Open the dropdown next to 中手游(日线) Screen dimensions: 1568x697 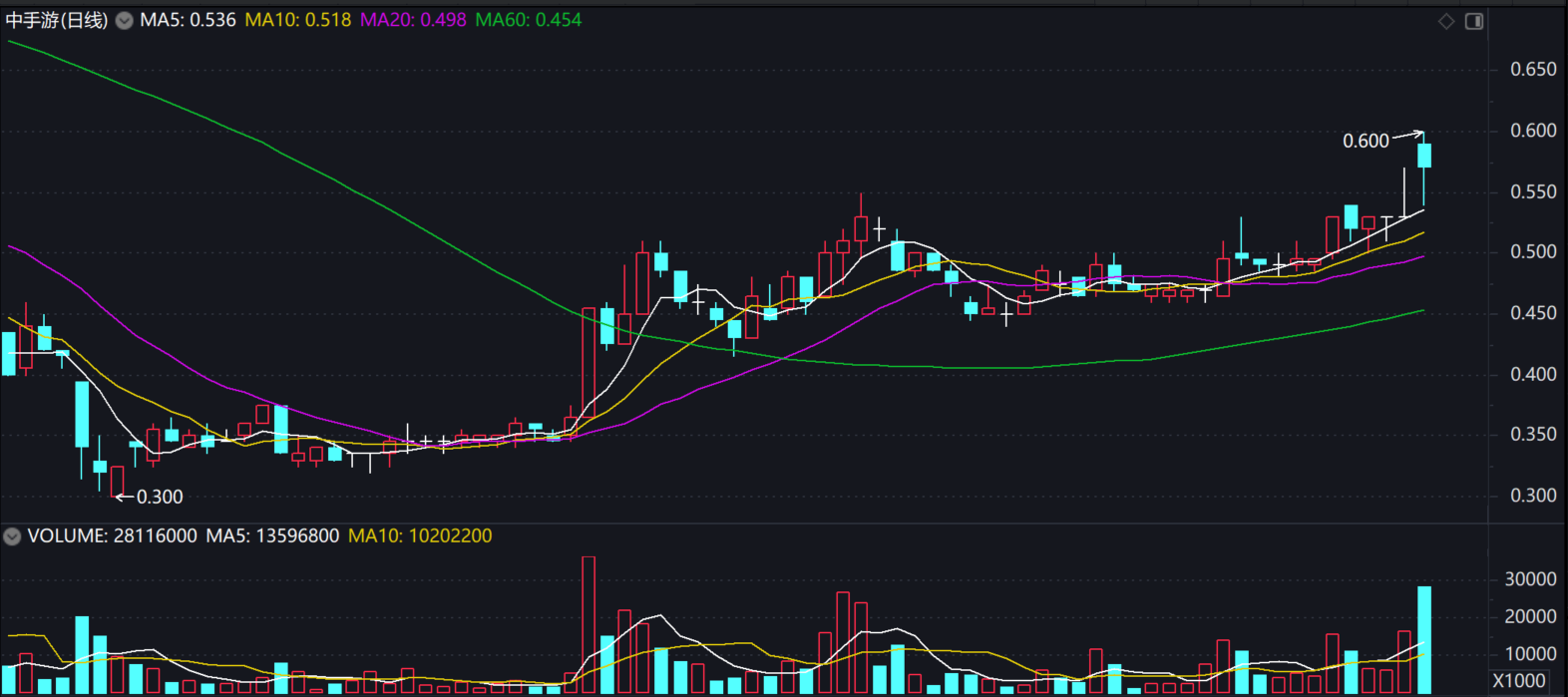point(124,21)
